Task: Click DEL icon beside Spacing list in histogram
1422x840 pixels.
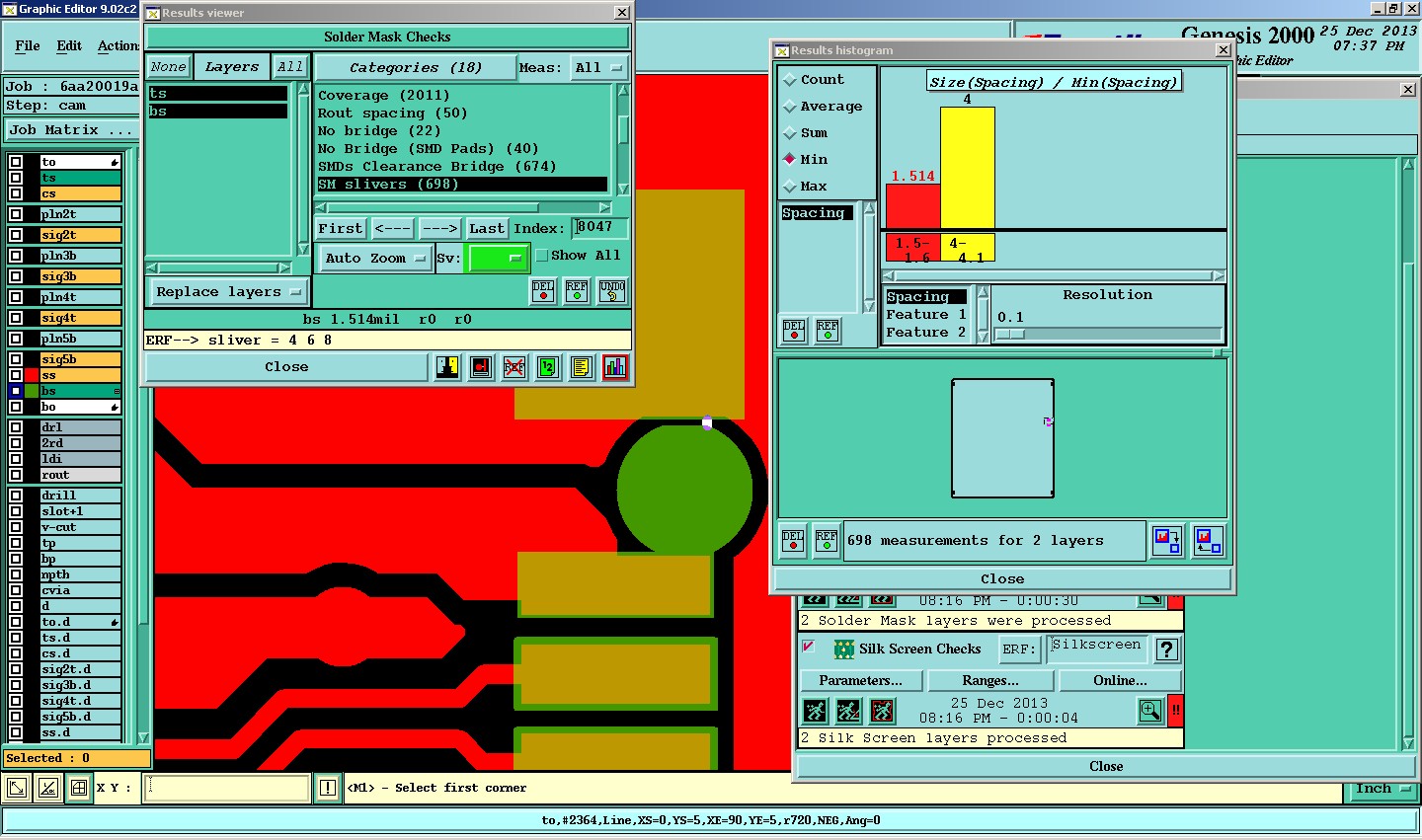Action: (794, 331)
